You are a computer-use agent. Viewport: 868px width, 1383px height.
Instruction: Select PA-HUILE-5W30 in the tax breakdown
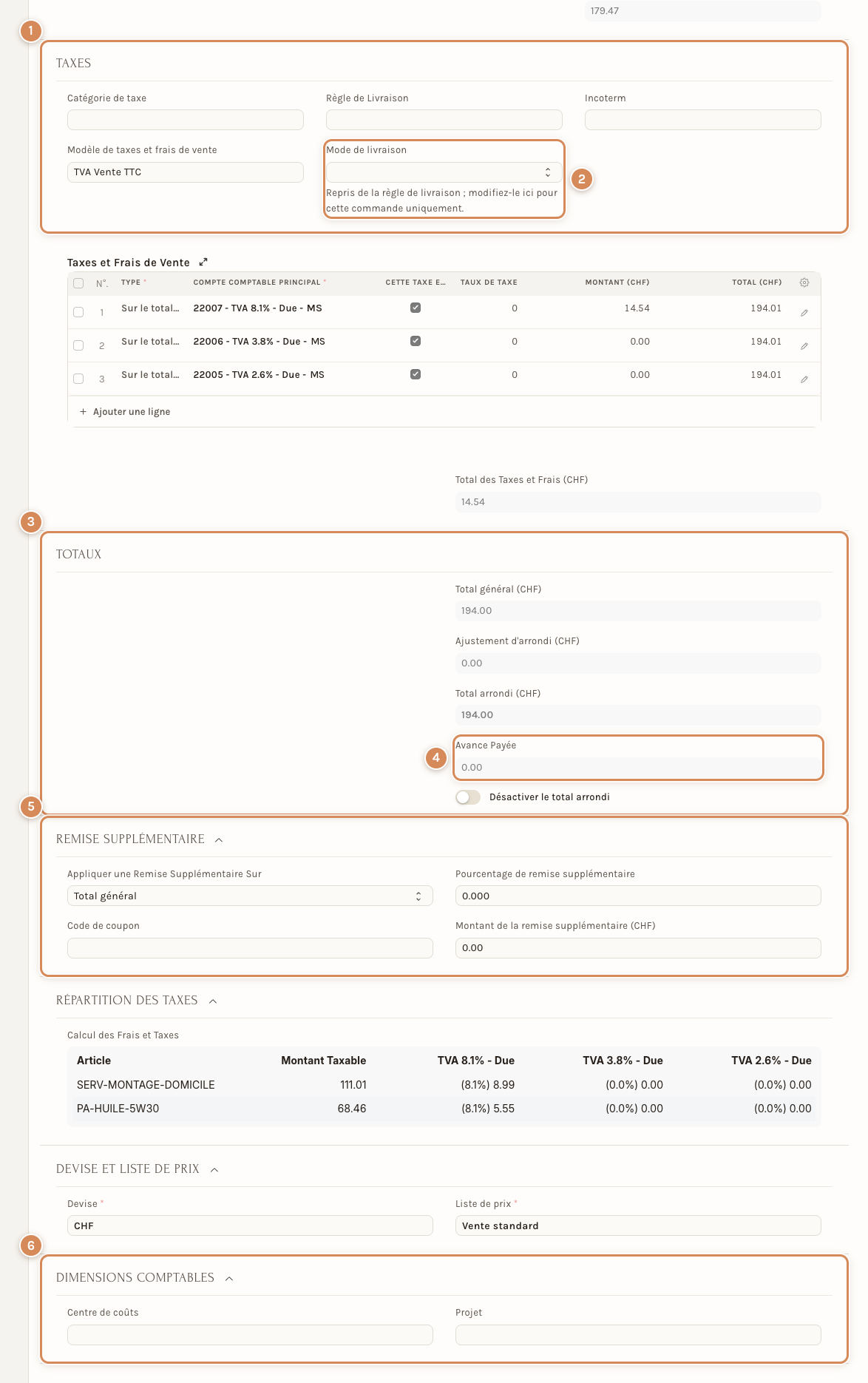[x=118, y=1109]
